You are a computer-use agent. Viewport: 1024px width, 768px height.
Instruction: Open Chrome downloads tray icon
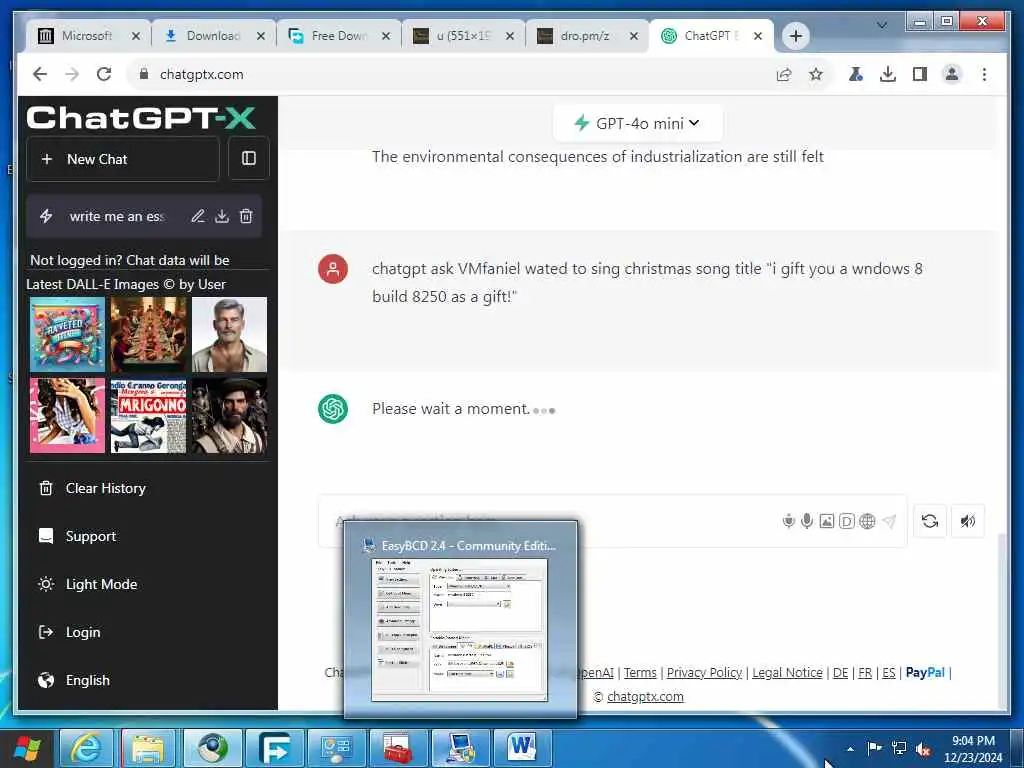(x=888, y=74)
